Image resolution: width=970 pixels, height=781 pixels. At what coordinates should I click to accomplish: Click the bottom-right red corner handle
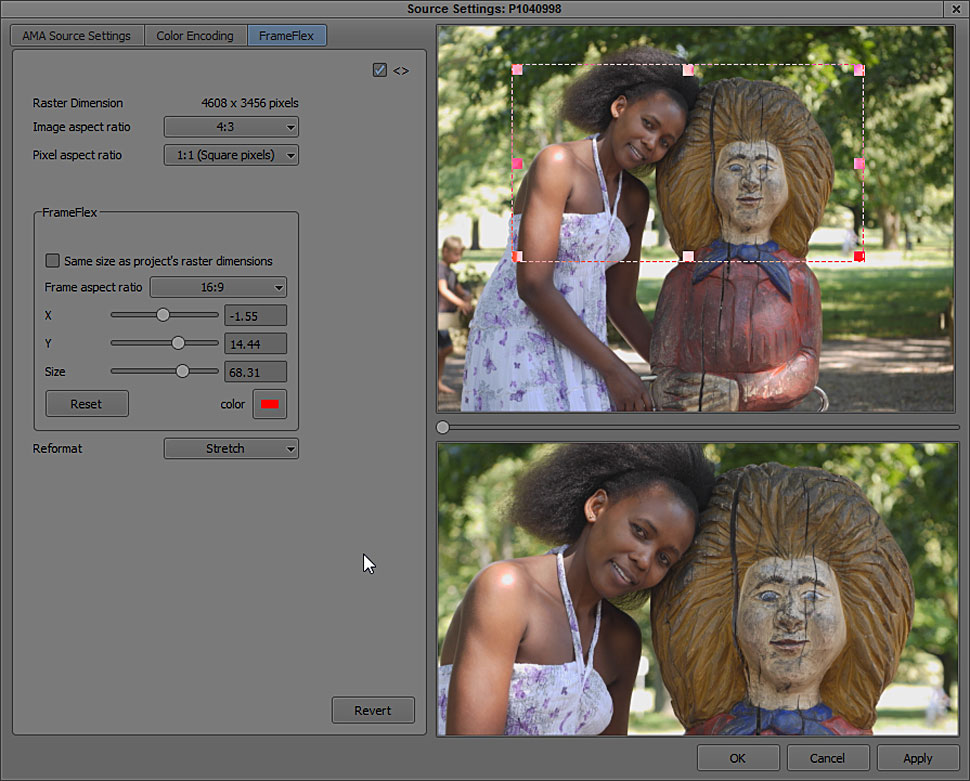click(859, 257)
